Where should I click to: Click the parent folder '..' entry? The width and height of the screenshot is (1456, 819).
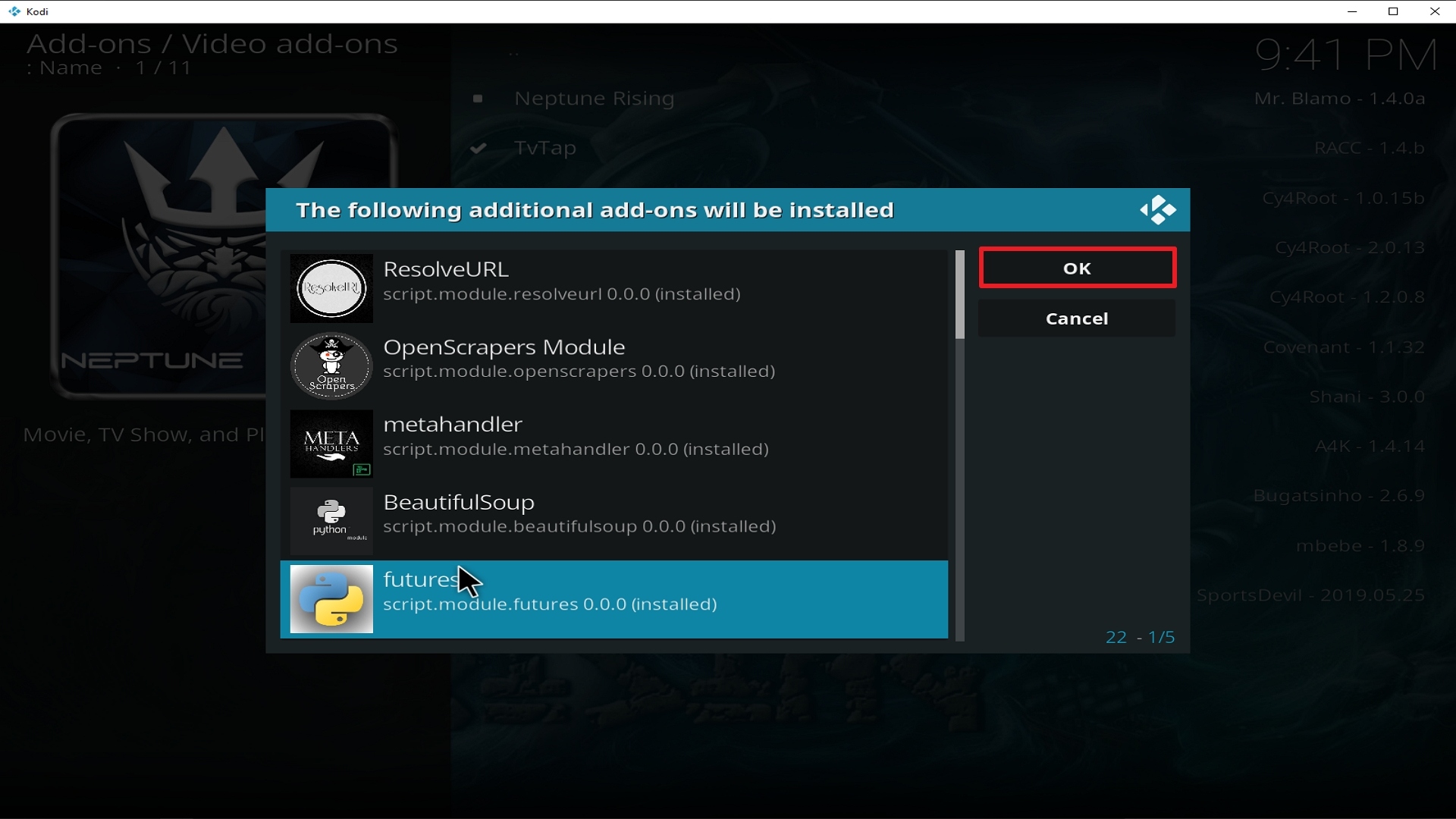pos(513,53)
